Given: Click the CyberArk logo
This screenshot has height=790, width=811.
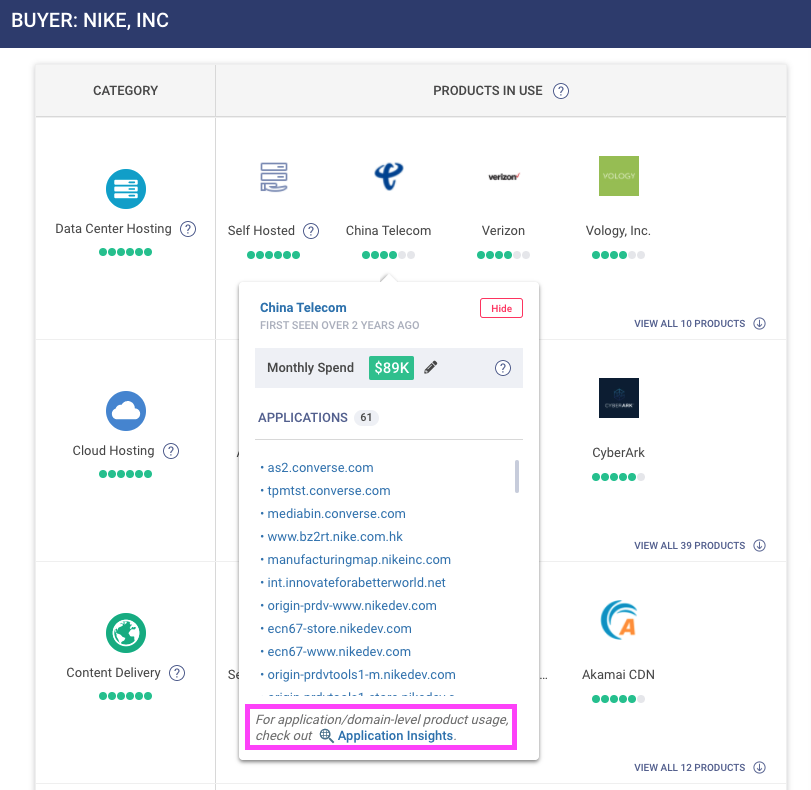Looking at the screenshot, I should coord(619,398).
